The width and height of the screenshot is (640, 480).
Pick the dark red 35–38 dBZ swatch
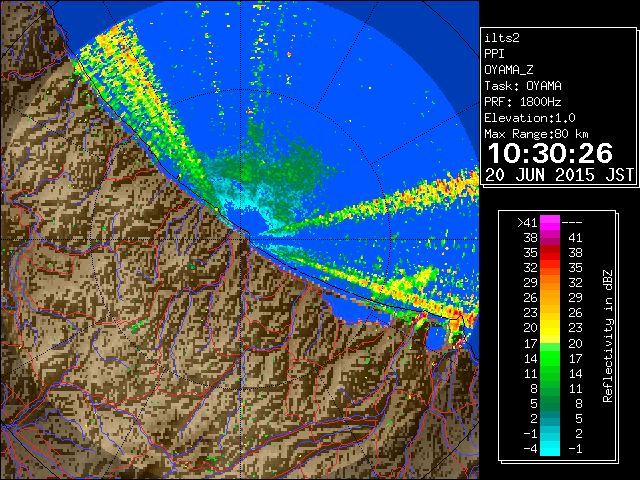[x=550, y=253]
